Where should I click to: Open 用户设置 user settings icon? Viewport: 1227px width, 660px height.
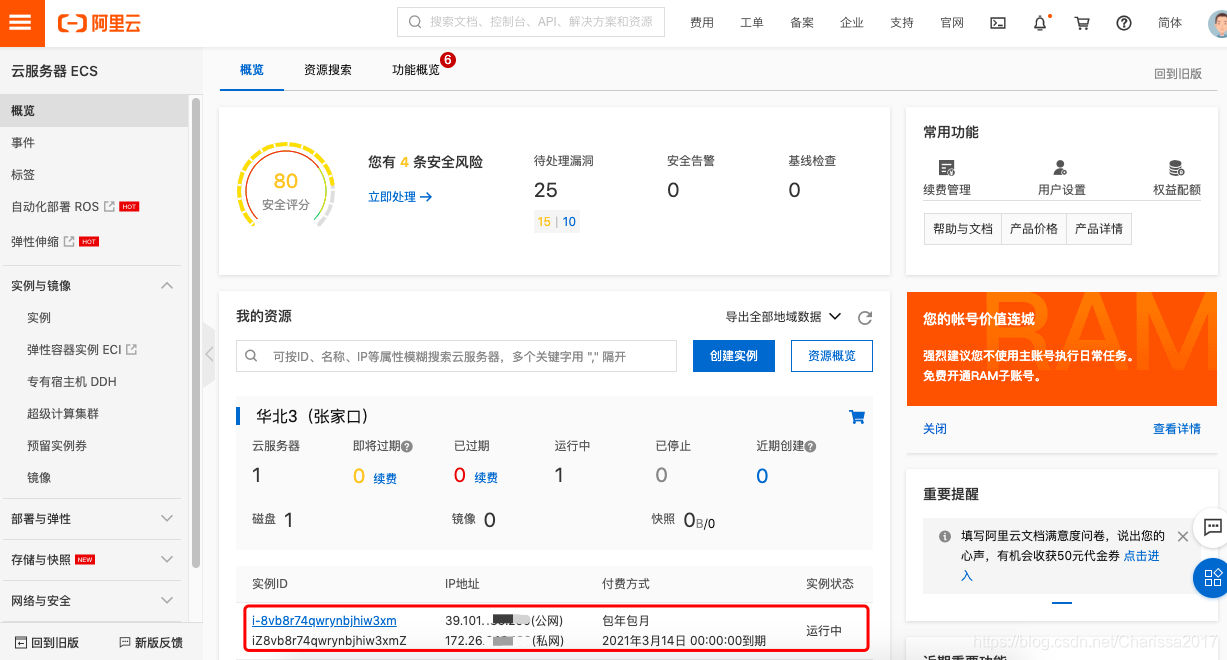tap(1061, 168)
